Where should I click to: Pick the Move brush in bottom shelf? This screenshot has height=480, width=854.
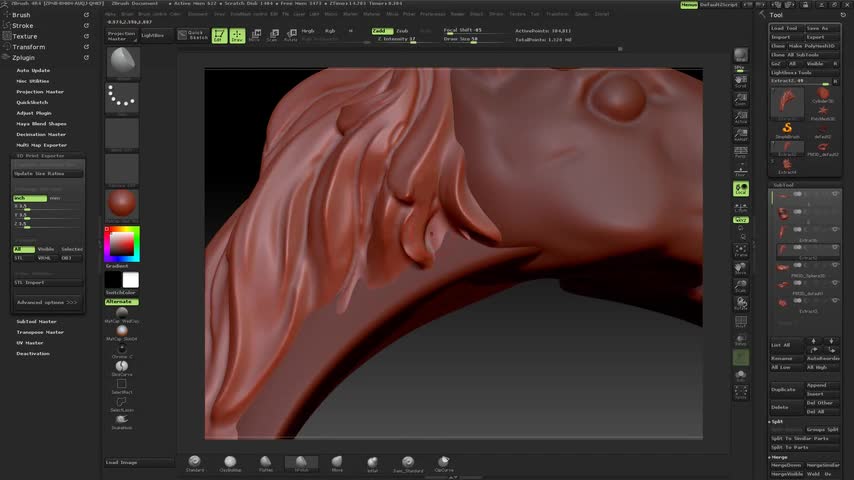tap(337, 462)
